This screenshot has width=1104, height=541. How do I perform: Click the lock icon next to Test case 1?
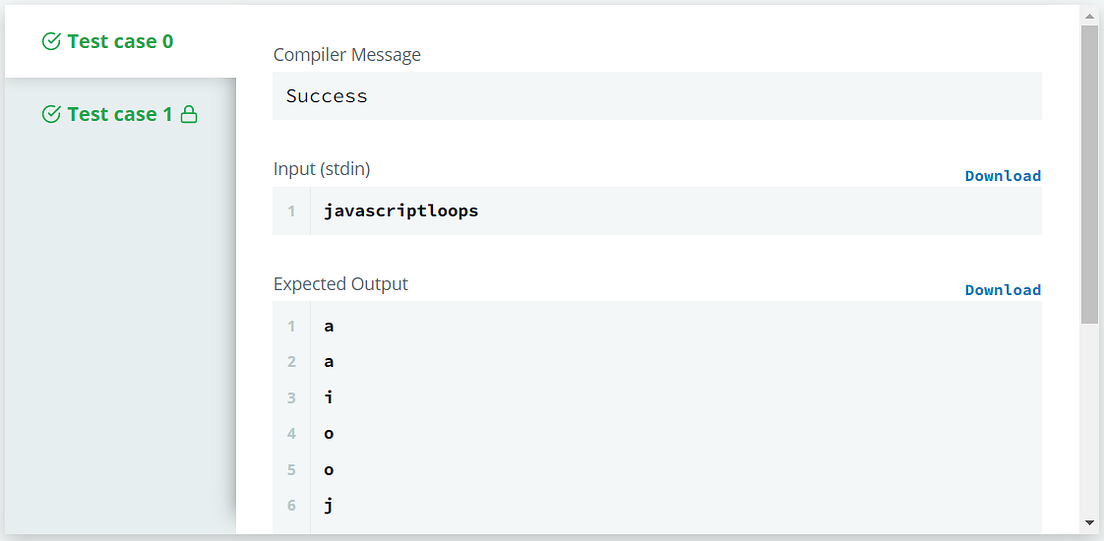point(189,114)
